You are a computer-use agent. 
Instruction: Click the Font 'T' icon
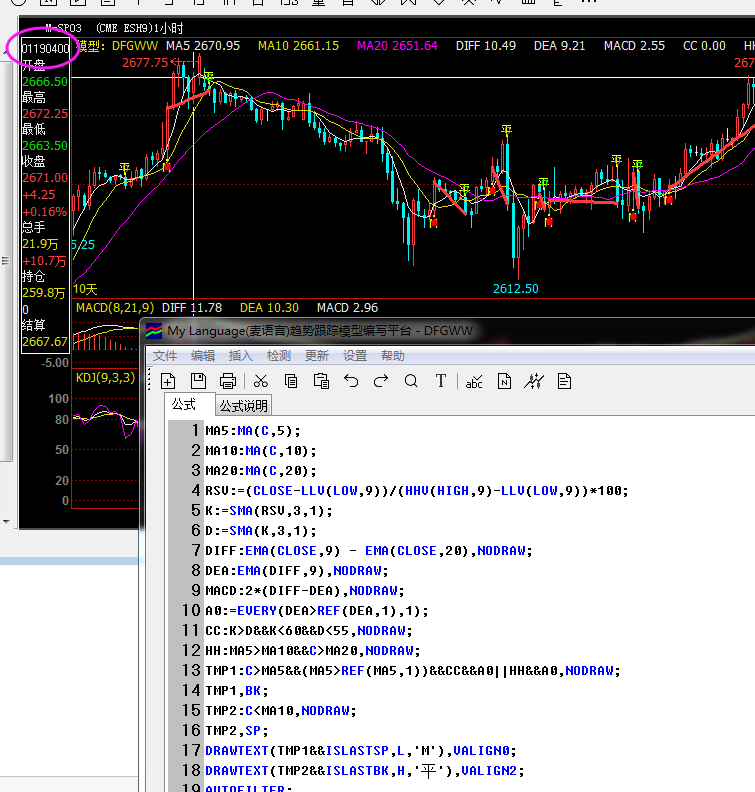click(x=441, y=381)
